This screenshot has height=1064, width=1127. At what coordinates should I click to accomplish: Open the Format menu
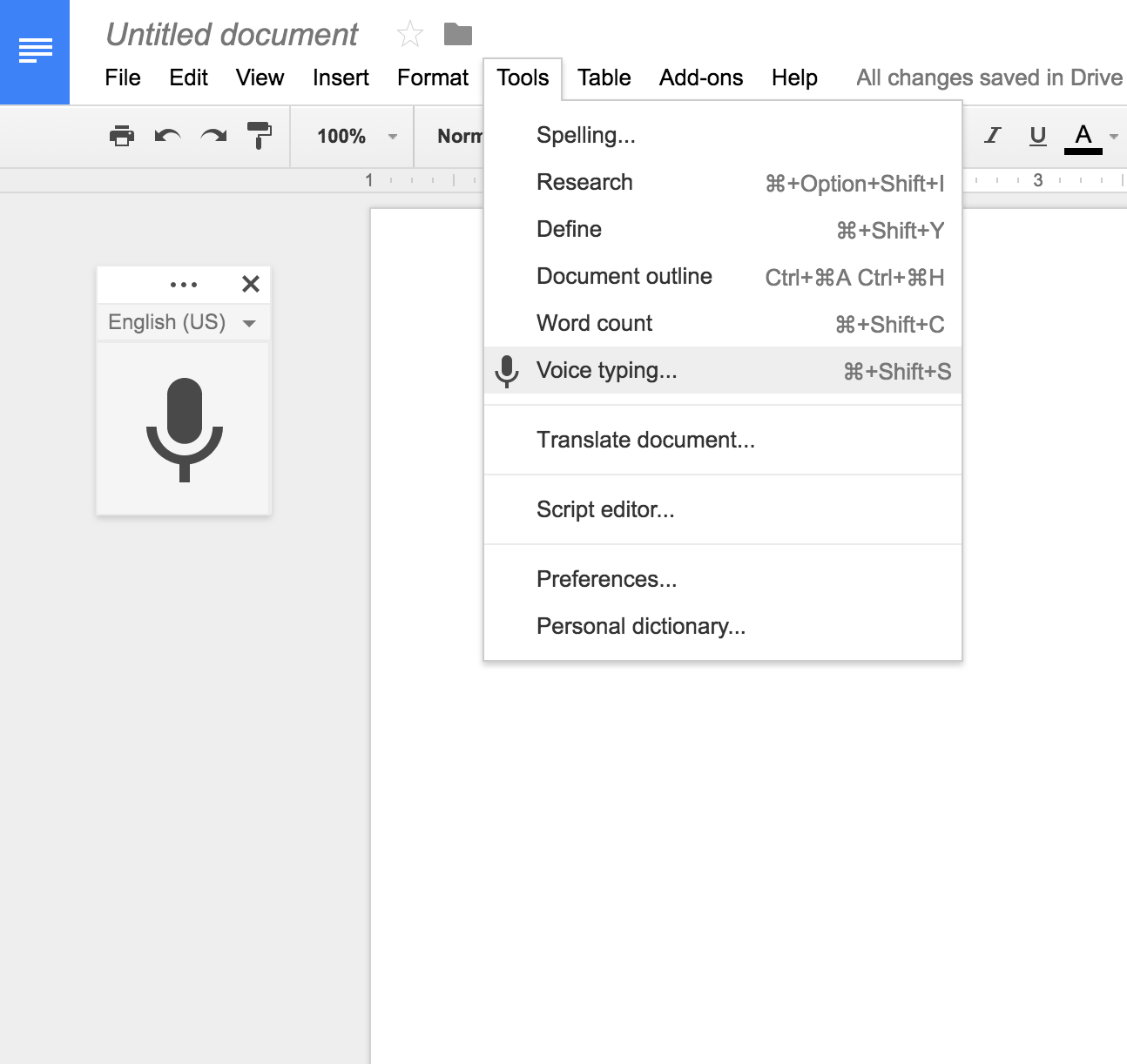[x=433, y=77]
